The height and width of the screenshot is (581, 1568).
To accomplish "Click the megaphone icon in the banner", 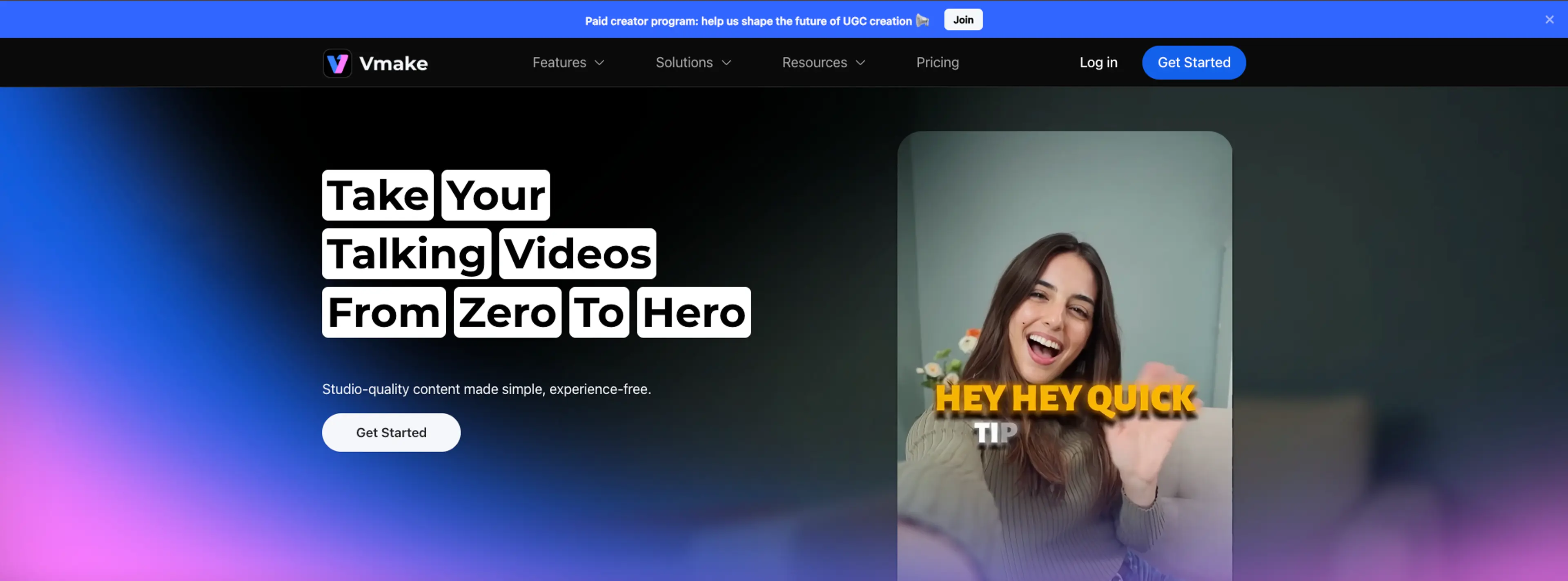I will pyautogui.click(x=923, y=21).
